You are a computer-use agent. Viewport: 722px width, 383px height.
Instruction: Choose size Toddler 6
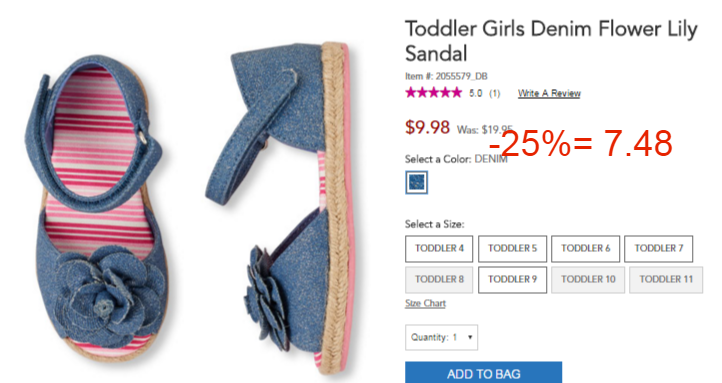tap(585, 249)
